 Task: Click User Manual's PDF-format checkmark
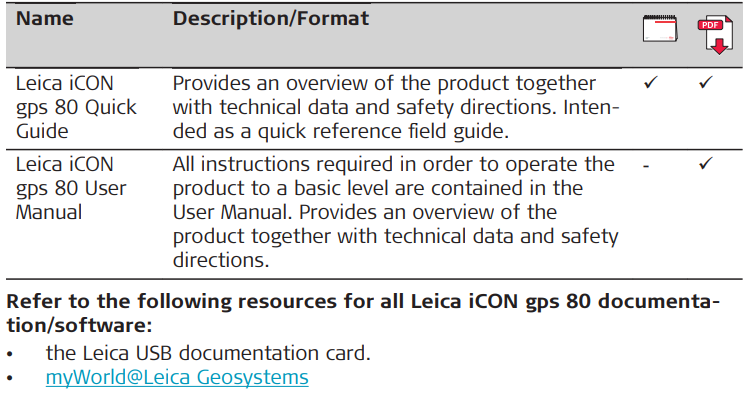coord(706,162)
